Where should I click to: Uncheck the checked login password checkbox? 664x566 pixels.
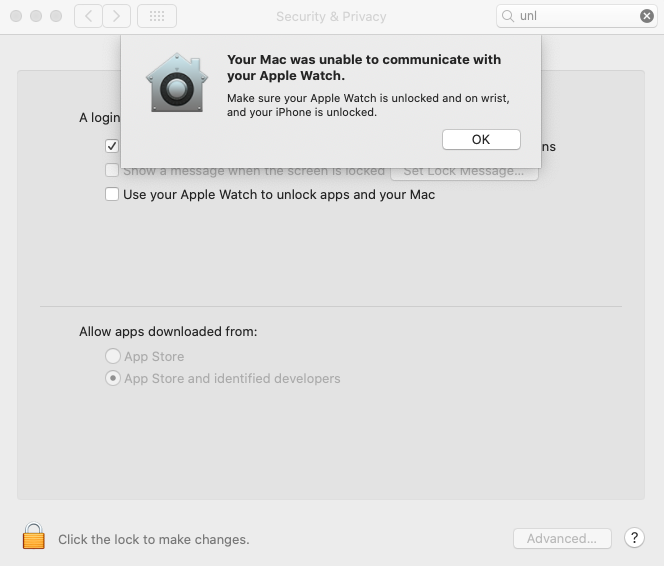pos(112,146)
